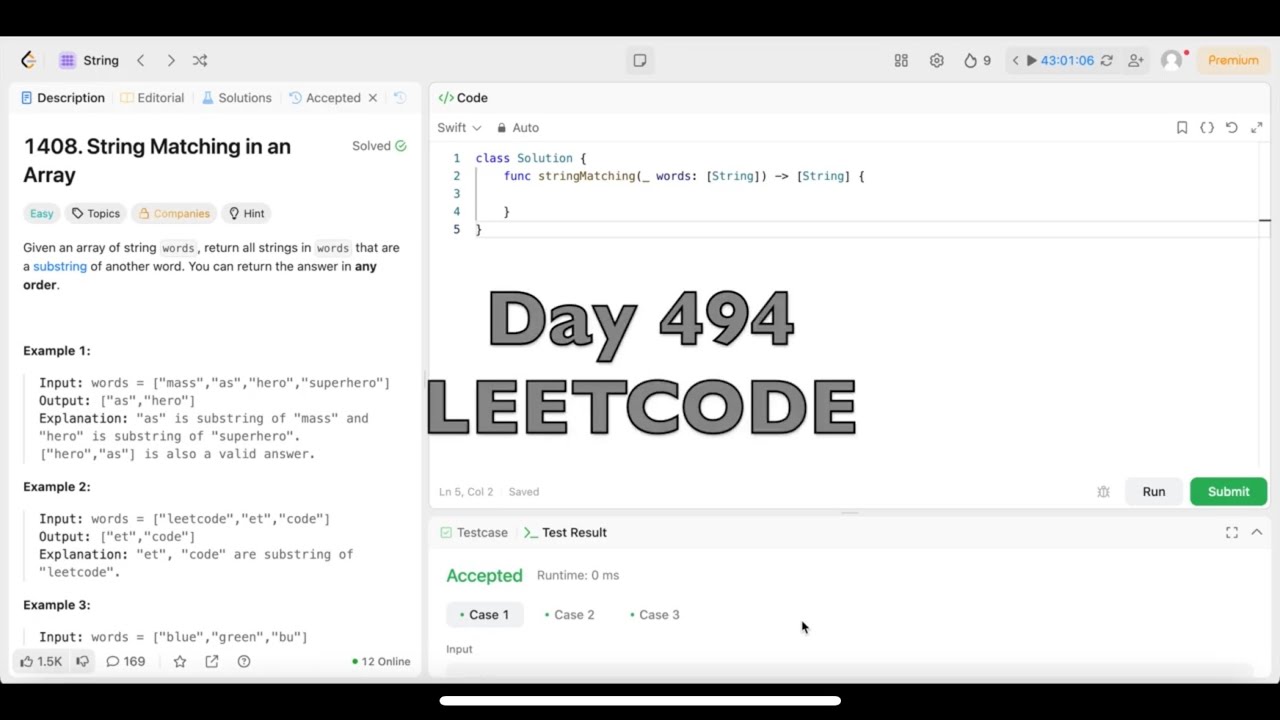Go to next problem arrow
This screenshot has width=1280, height=720.
171,60
